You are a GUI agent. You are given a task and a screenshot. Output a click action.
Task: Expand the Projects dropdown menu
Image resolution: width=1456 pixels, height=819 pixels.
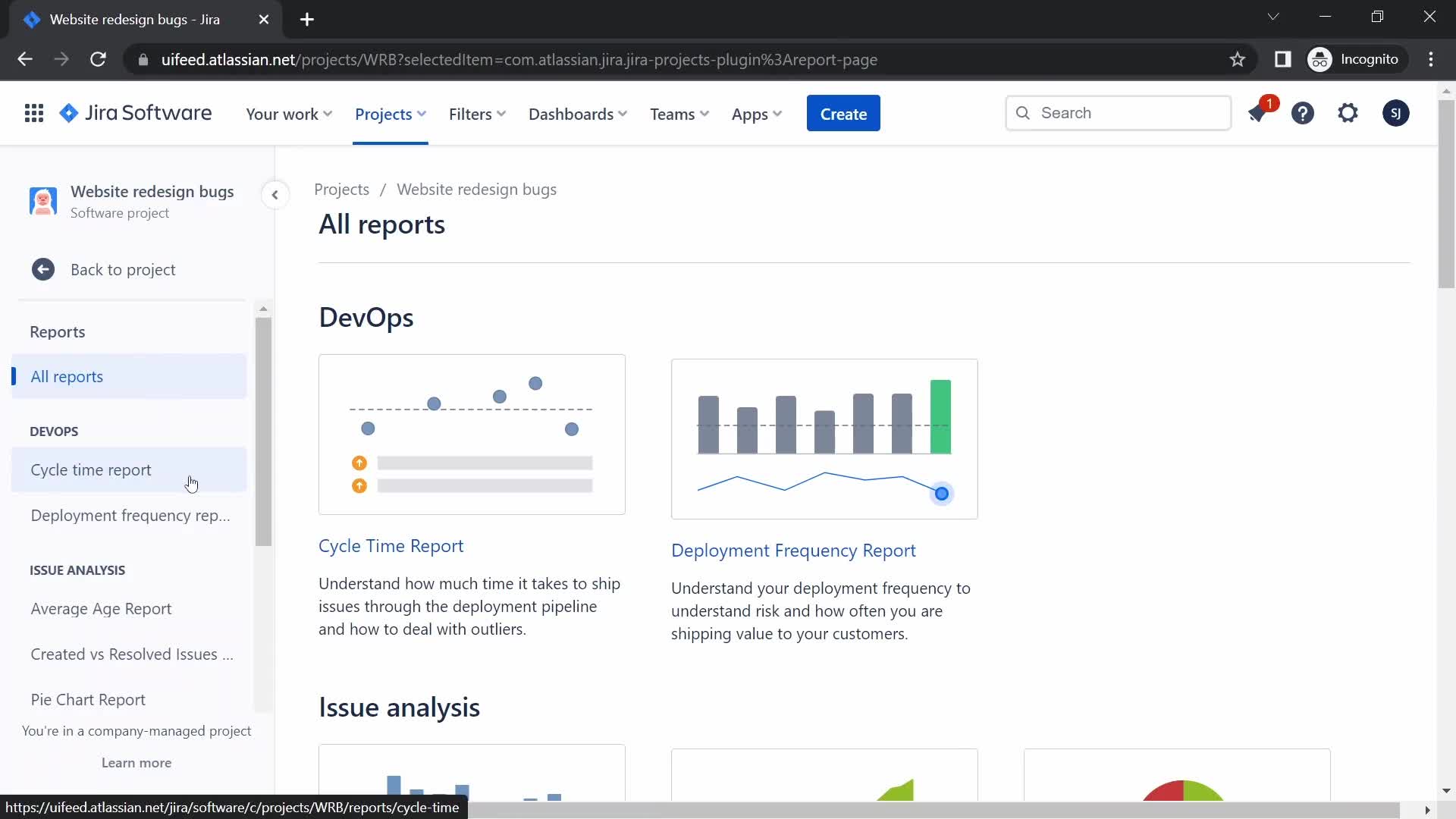click(x=390, y=113)
